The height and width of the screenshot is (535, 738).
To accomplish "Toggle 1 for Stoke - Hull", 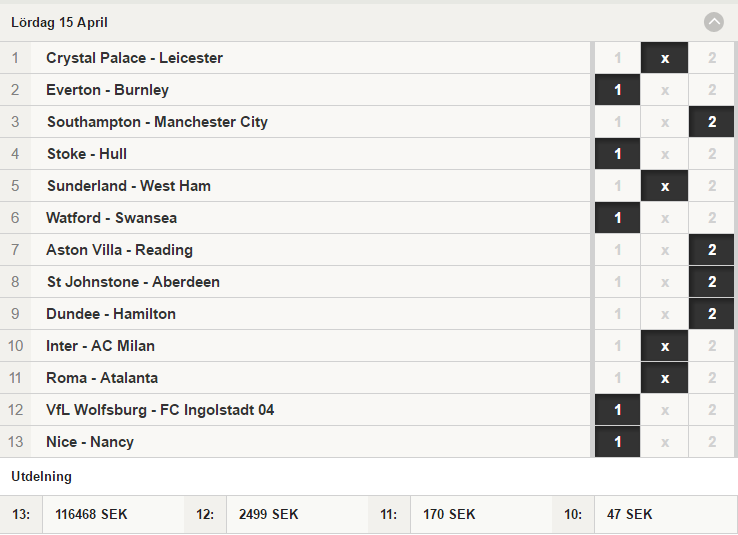I will (x=617, y=154).
